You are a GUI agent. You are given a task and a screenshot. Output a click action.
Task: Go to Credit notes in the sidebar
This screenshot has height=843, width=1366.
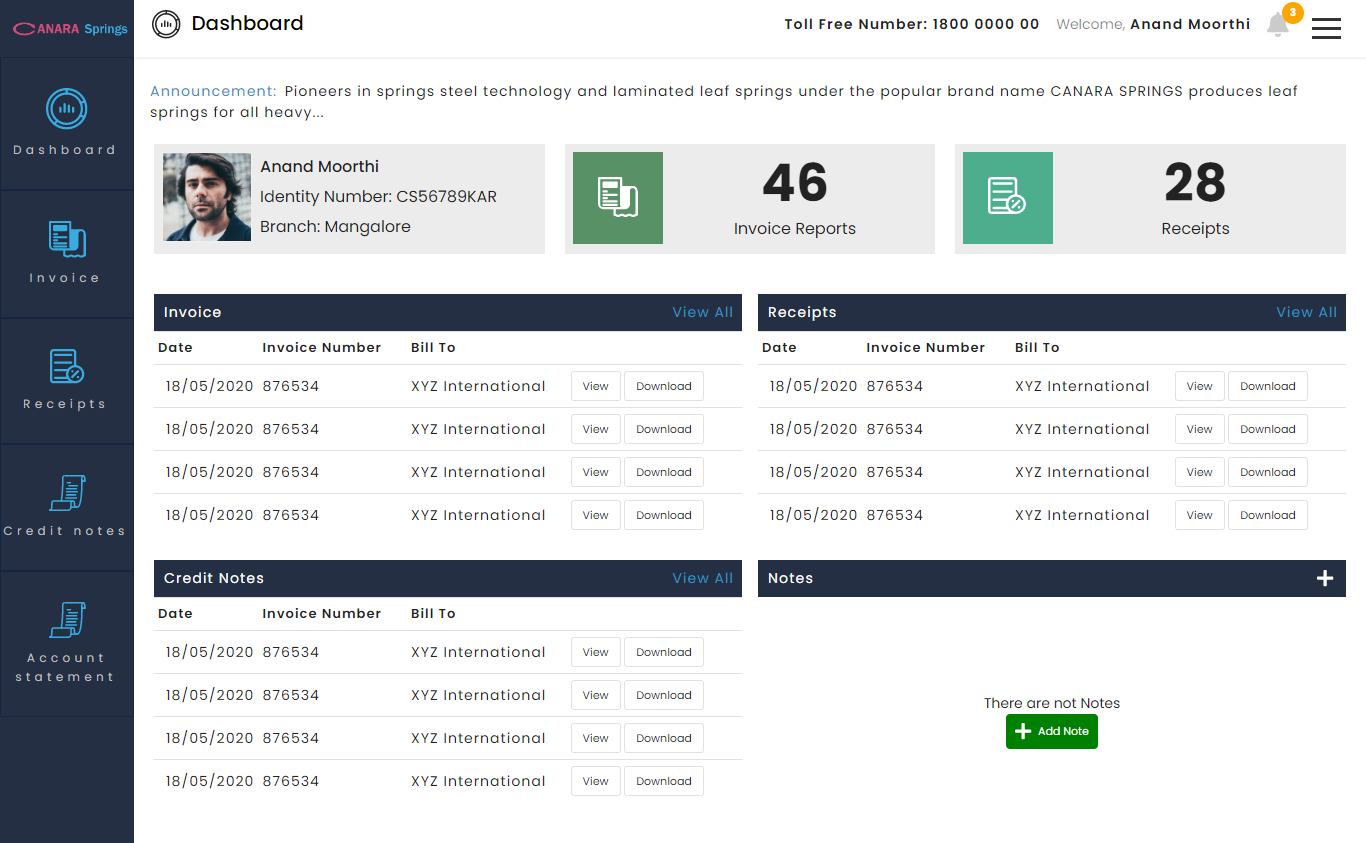67,493
